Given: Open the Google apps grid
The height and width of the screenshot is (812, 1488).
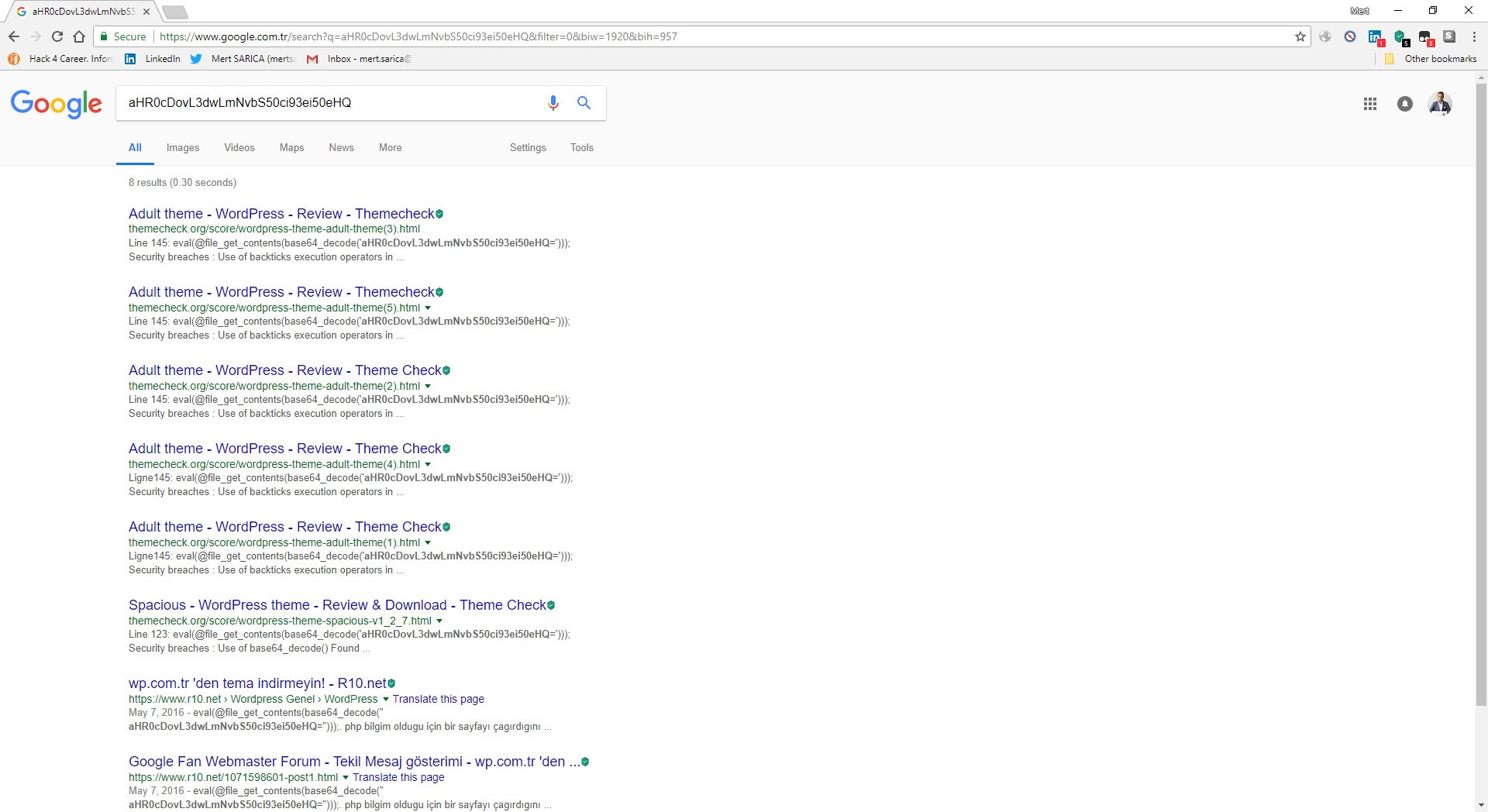Looking at the screenshot, I should pyautogui.click(x=1370, y=104).
